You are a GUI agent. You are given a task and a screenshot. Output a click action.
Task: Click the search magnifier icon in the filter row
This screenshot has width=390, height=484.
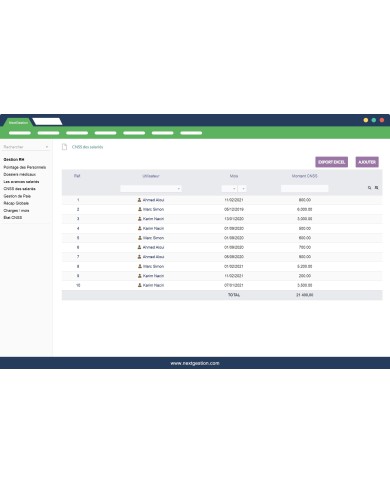[369, 188]
